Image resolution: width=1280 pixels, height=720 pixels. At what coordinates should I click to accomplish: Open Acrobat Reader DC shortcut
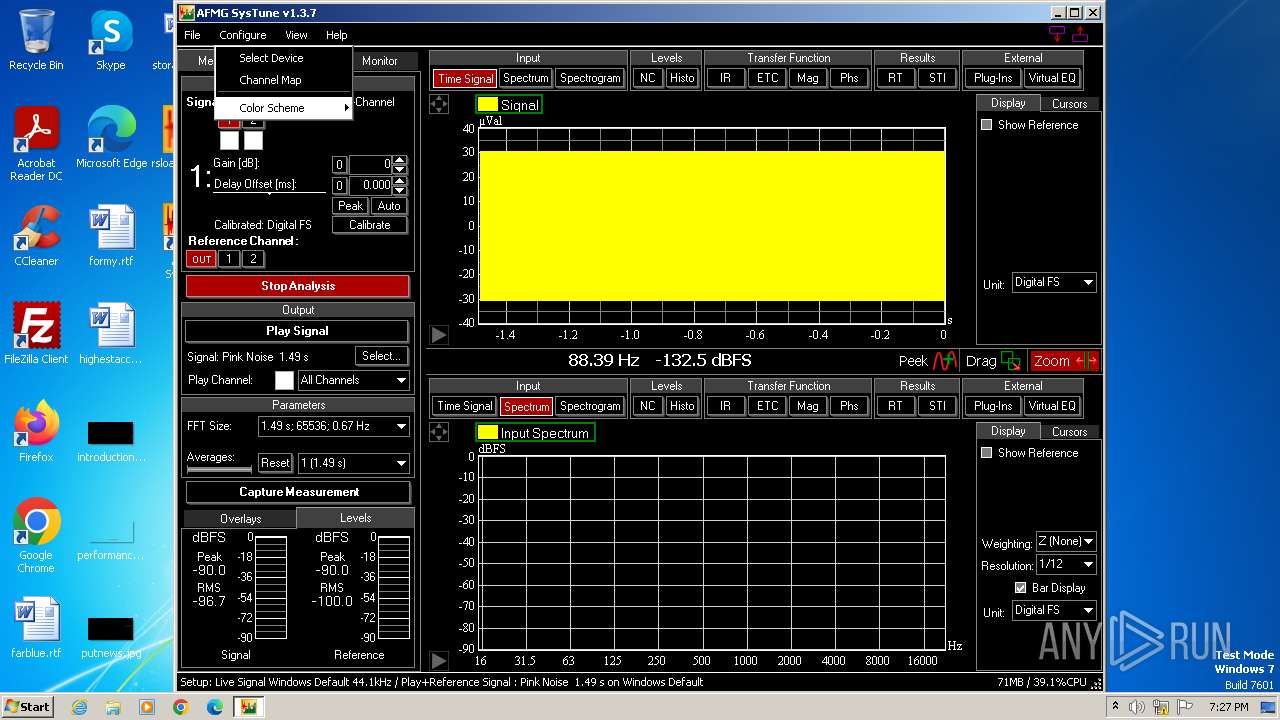[x=36, y=145]
